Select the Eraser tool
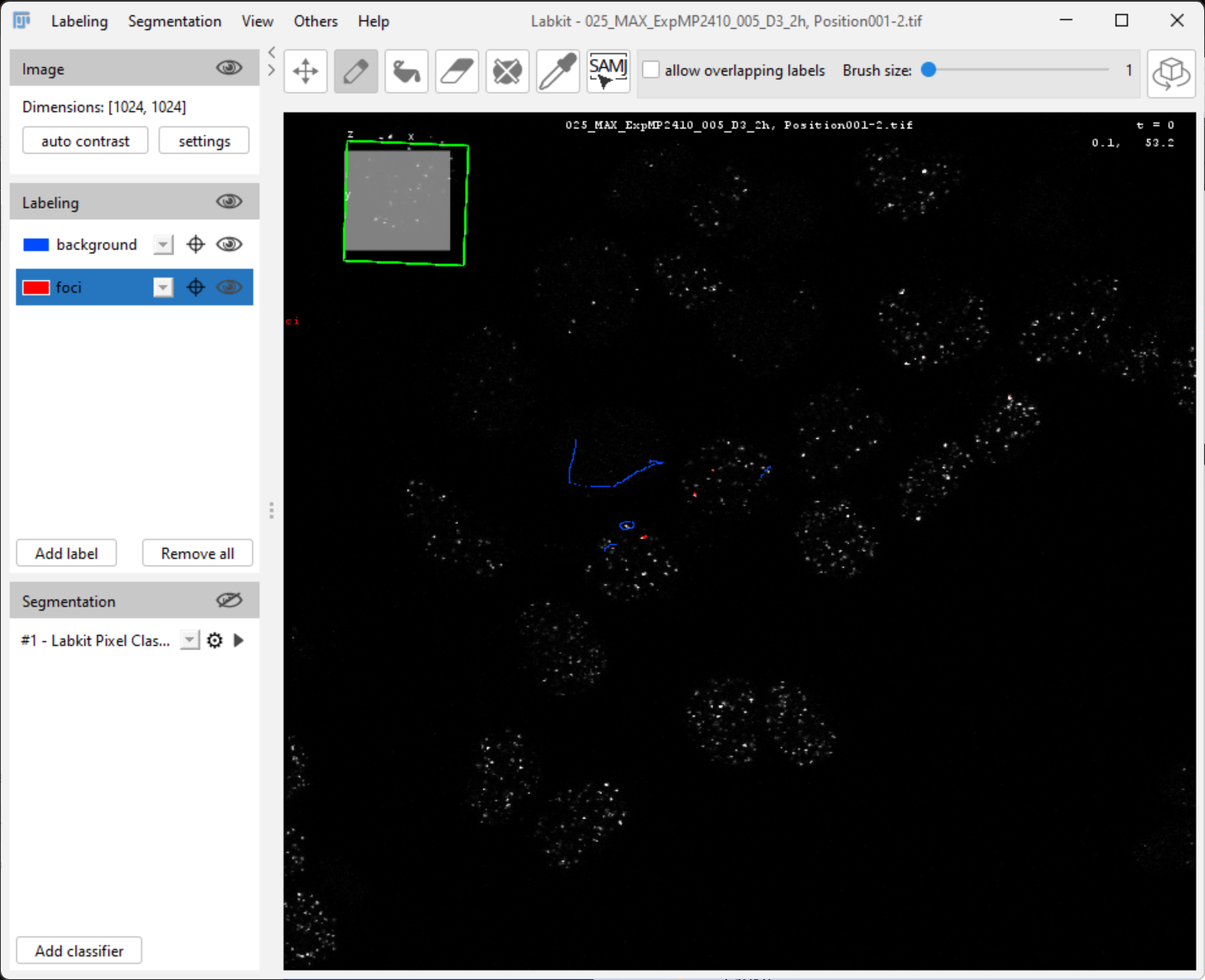This screenshot has height=980, width=1205. coord(456,71)
